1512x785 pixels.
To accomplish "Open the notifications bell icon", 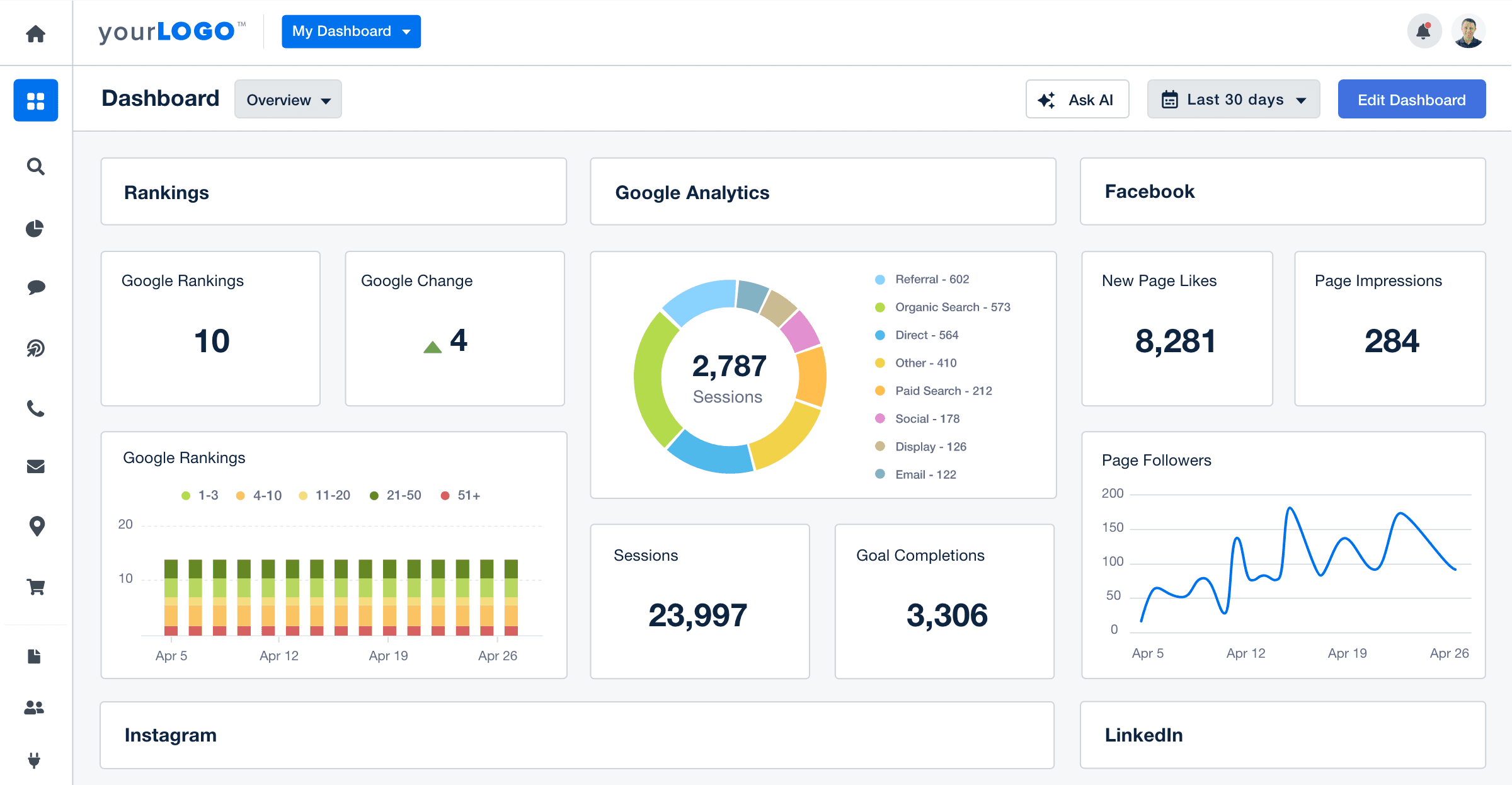I will coord(1424,31).
